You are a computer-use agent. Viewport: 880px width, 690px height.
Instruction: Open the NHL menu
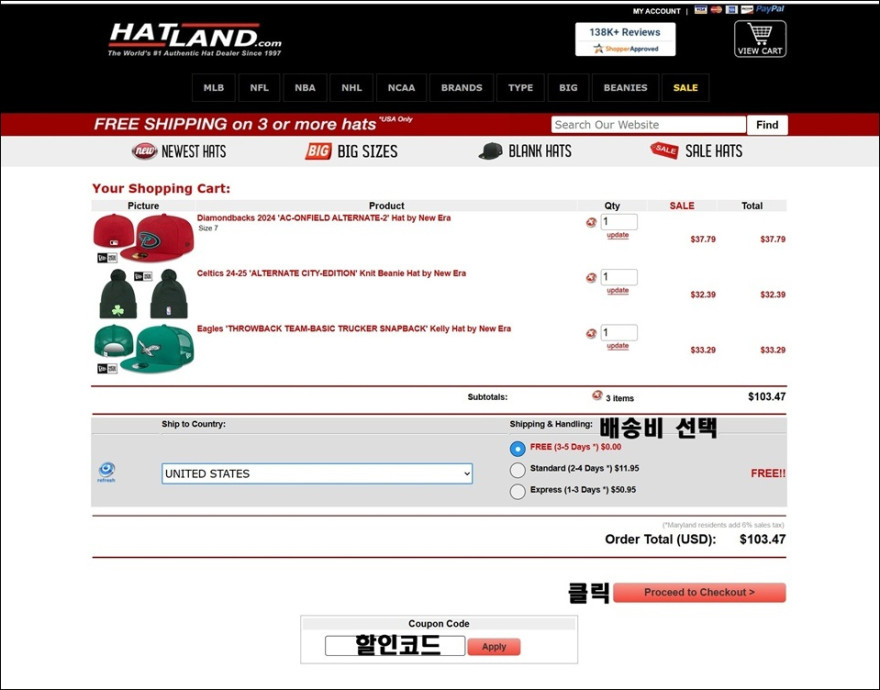coord(352,88)
